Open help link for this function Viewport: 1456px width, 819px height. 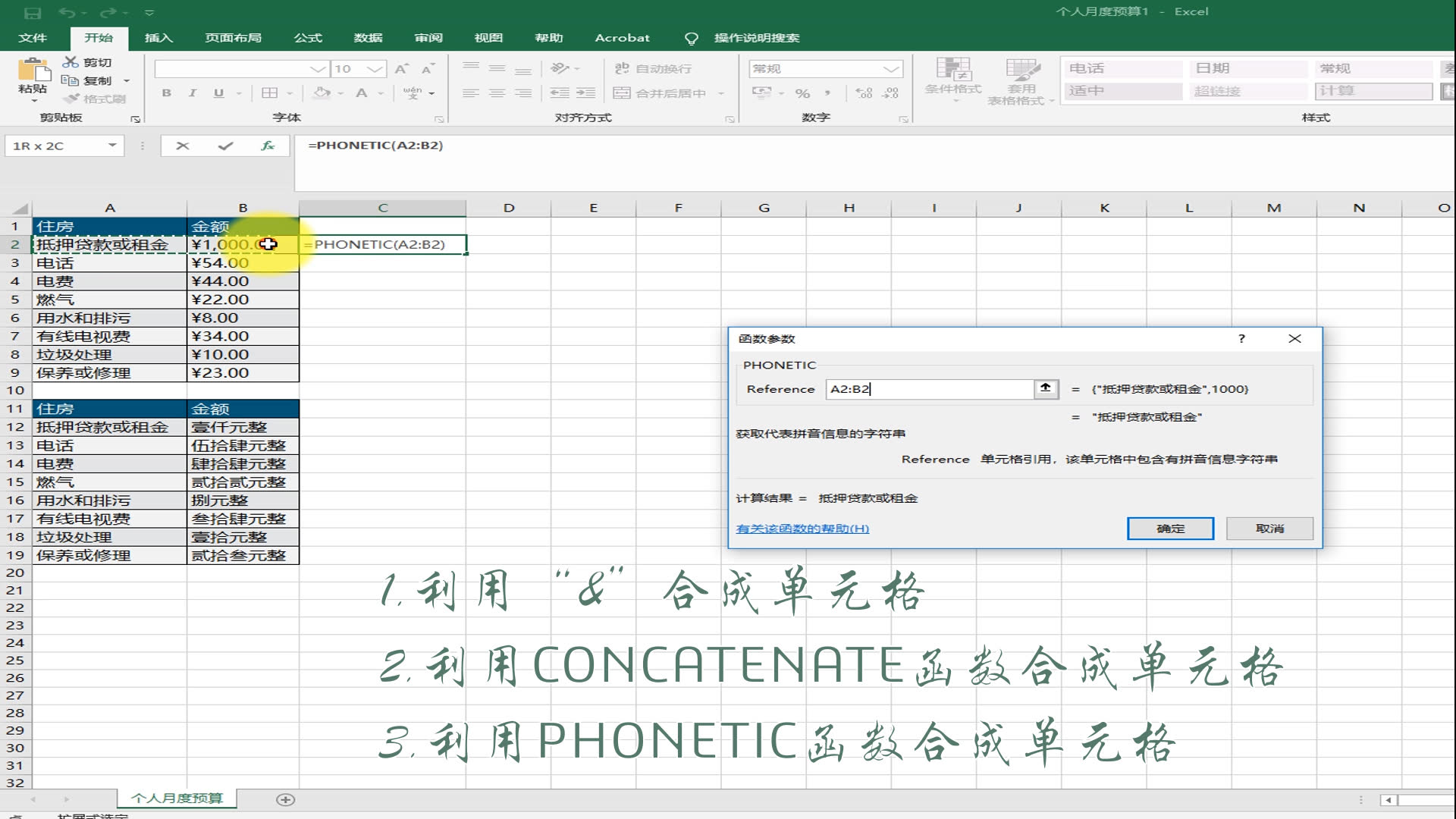(x=802, y=529)
